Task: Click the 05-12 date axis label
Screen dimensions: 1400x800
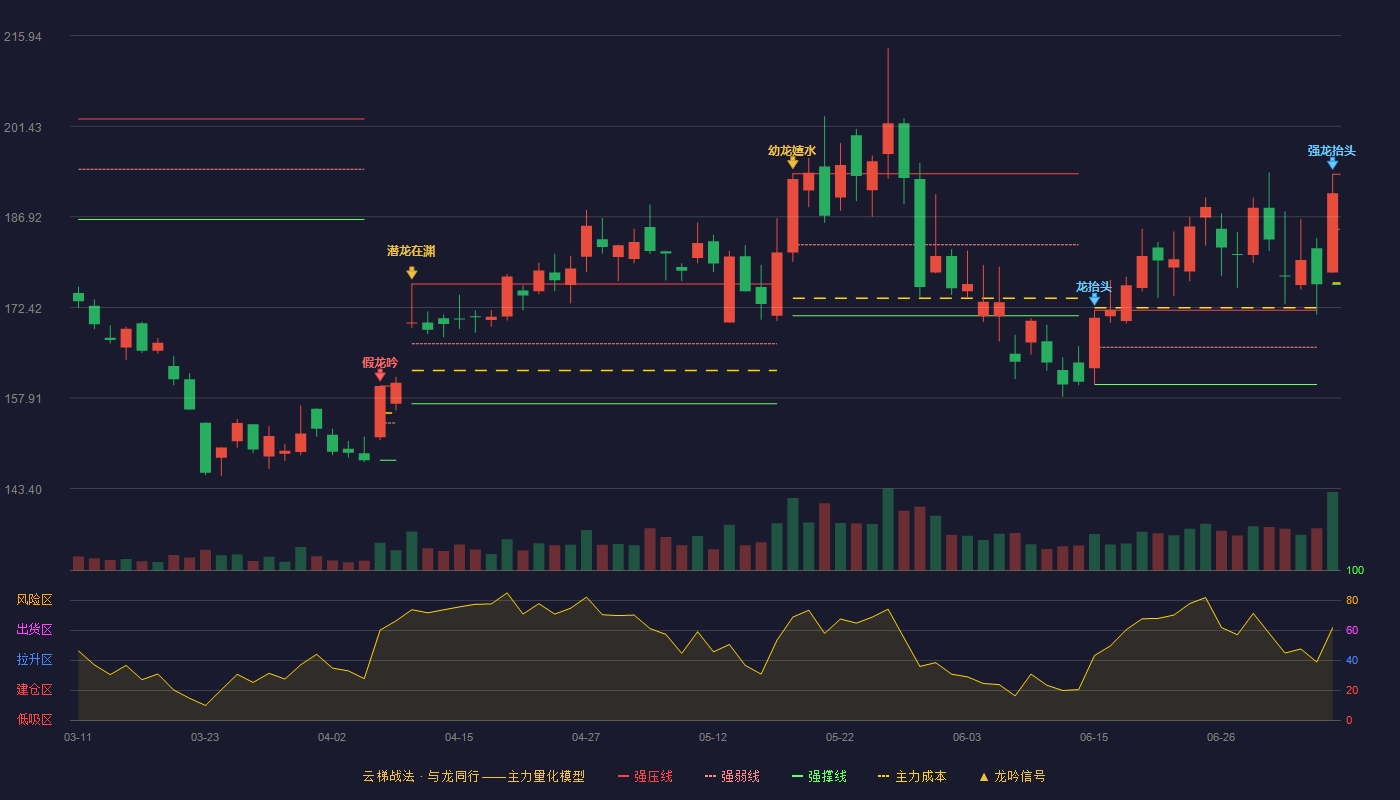Action: point(713,737)
